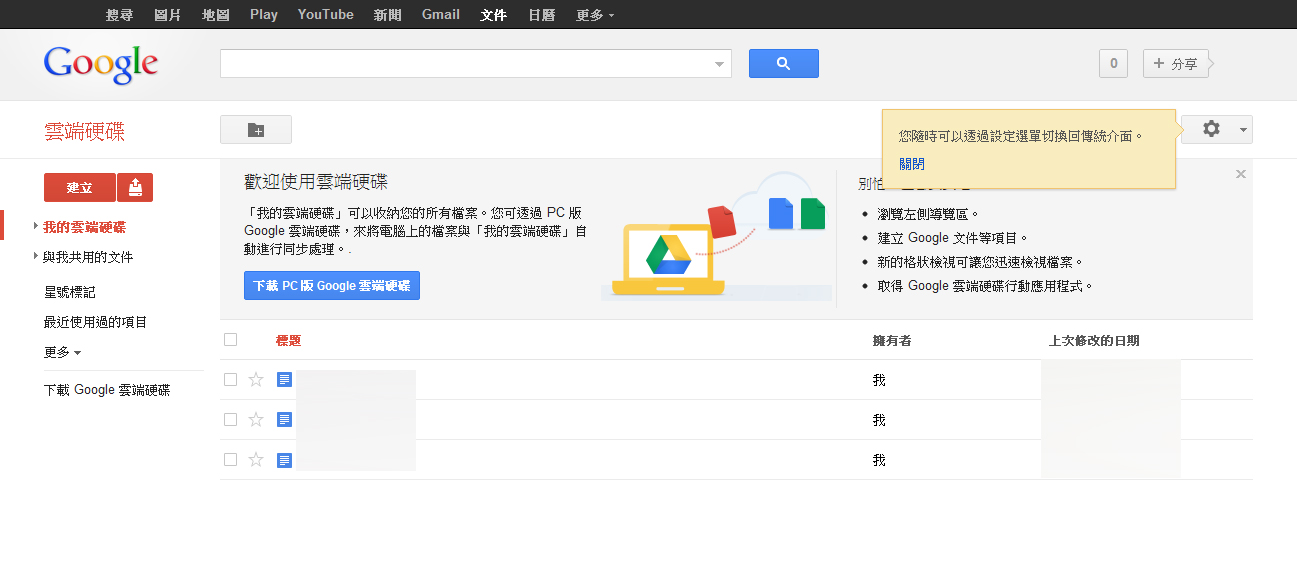Expand the 更多 item in sidebar
The width and height of the screenshot is (1297, 570).
point(62,352)
